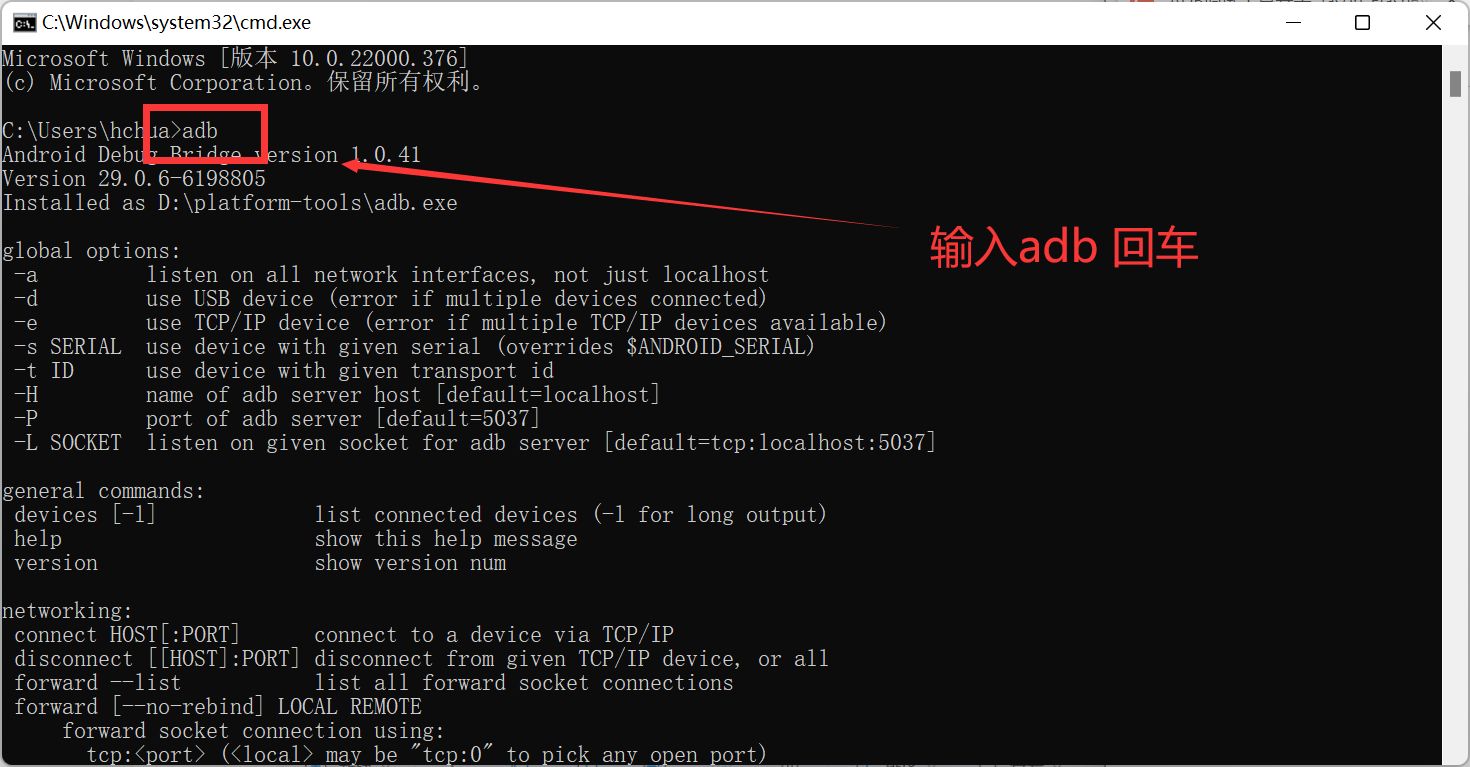Screen dimensions: 1470x767
Task: Click the forward --list command entry
Action: [x=98, y=683]
